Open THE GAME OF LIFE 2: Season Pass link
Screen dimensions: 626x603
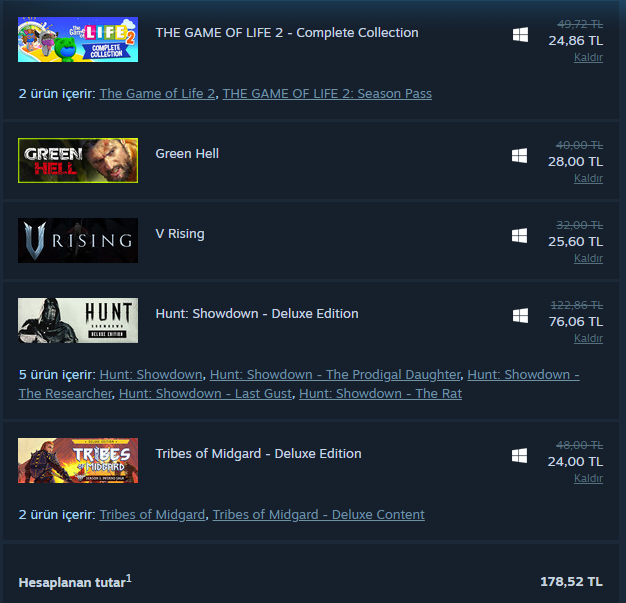[327, 94]
